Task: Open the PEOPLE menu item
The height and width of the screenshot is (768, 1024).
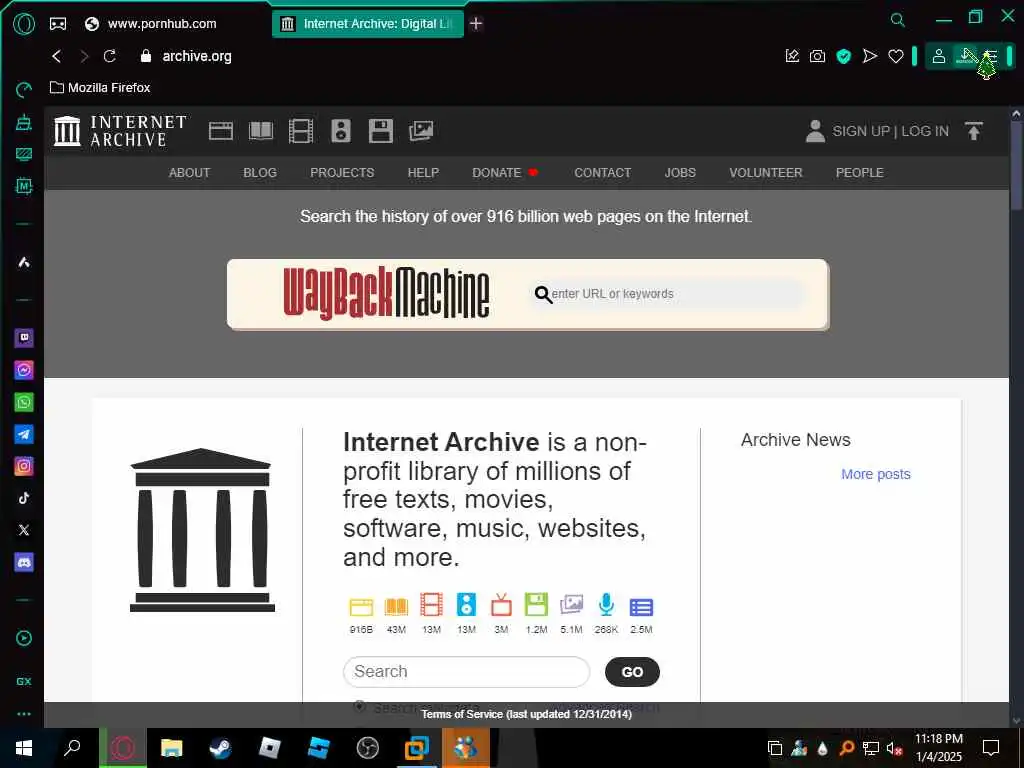Action: pyautogui.click(x=859, y=173)
